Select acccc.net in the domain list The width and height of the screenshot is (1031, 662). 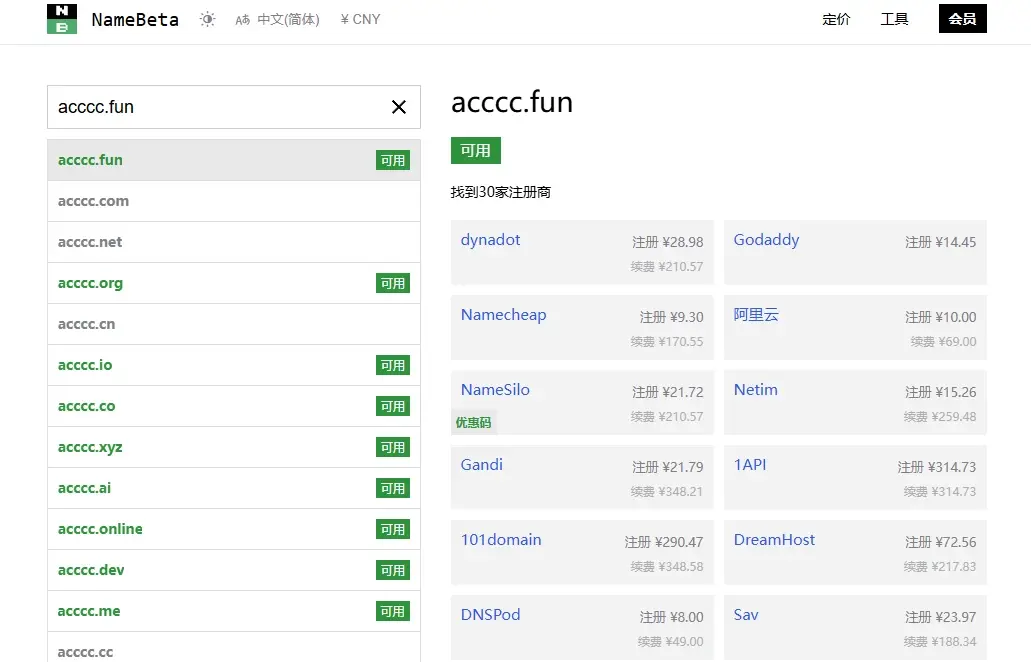(x=233, y=242)
